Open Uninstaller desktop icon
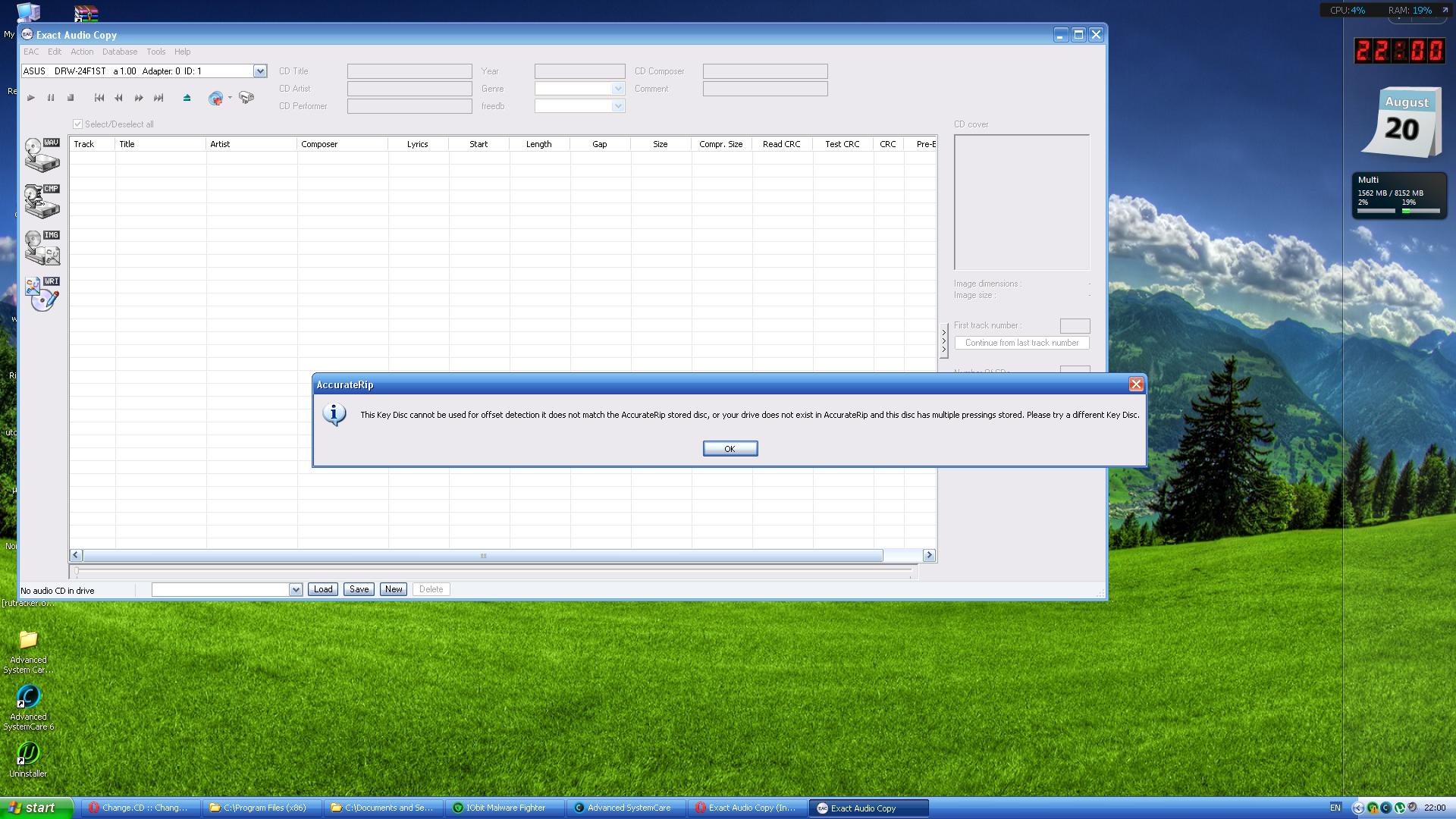The image size is (1456, 819). 28,759
